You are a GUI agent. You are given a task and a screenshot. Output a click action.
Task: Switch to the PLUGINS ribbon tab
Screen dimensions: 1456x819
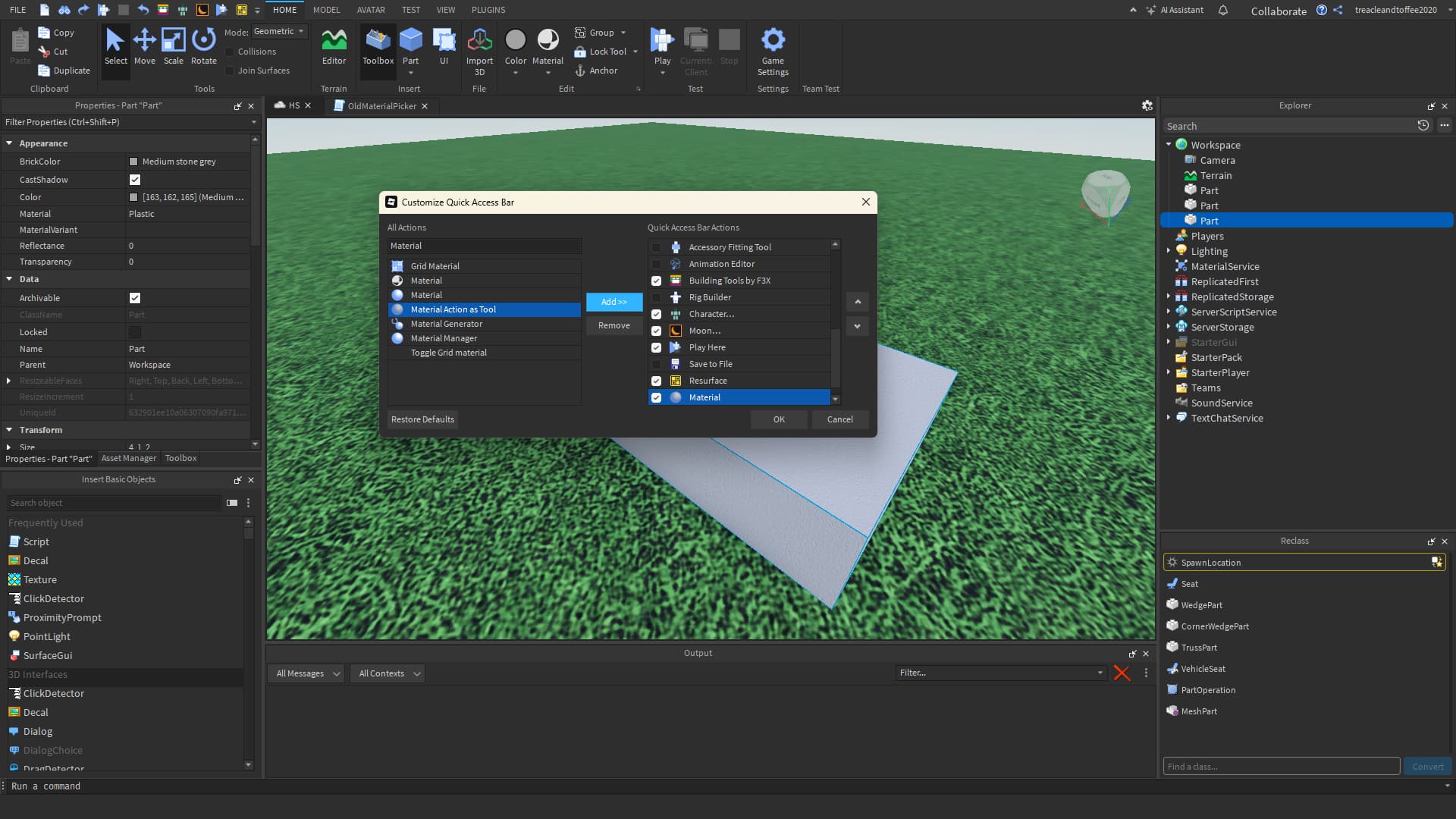click(x=488, y=10)
